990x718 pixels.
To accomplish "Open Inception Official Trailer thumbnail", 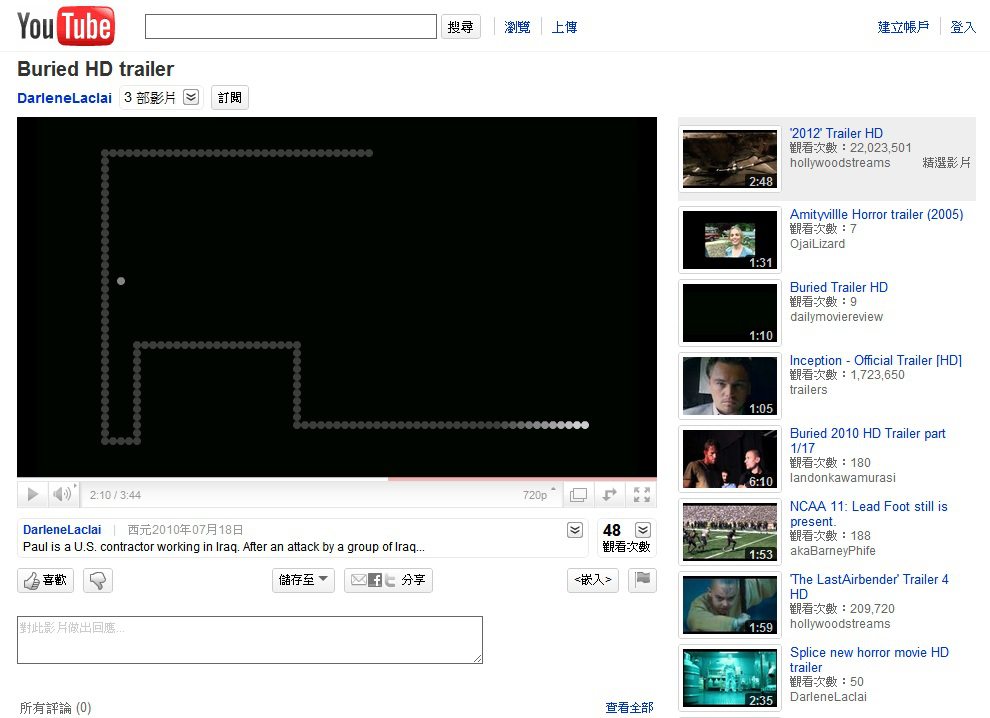I will point(730,386).
